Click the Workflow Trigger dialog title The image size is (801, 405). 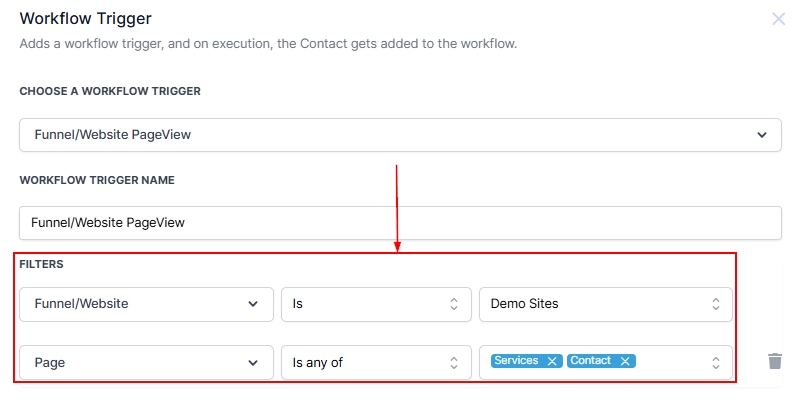(x=86, y=18)
